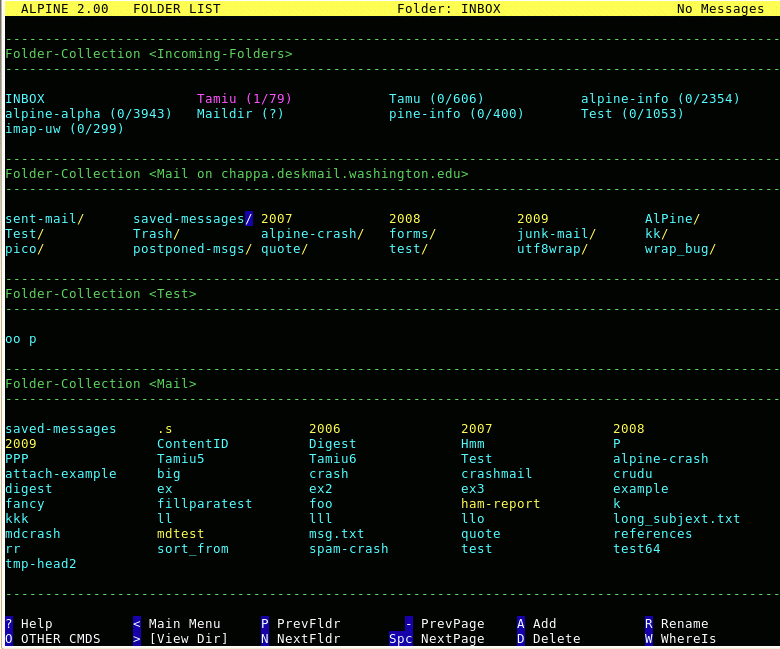Select the Hmm folder
Screen dimensions: 780x649
coord(473,444)
